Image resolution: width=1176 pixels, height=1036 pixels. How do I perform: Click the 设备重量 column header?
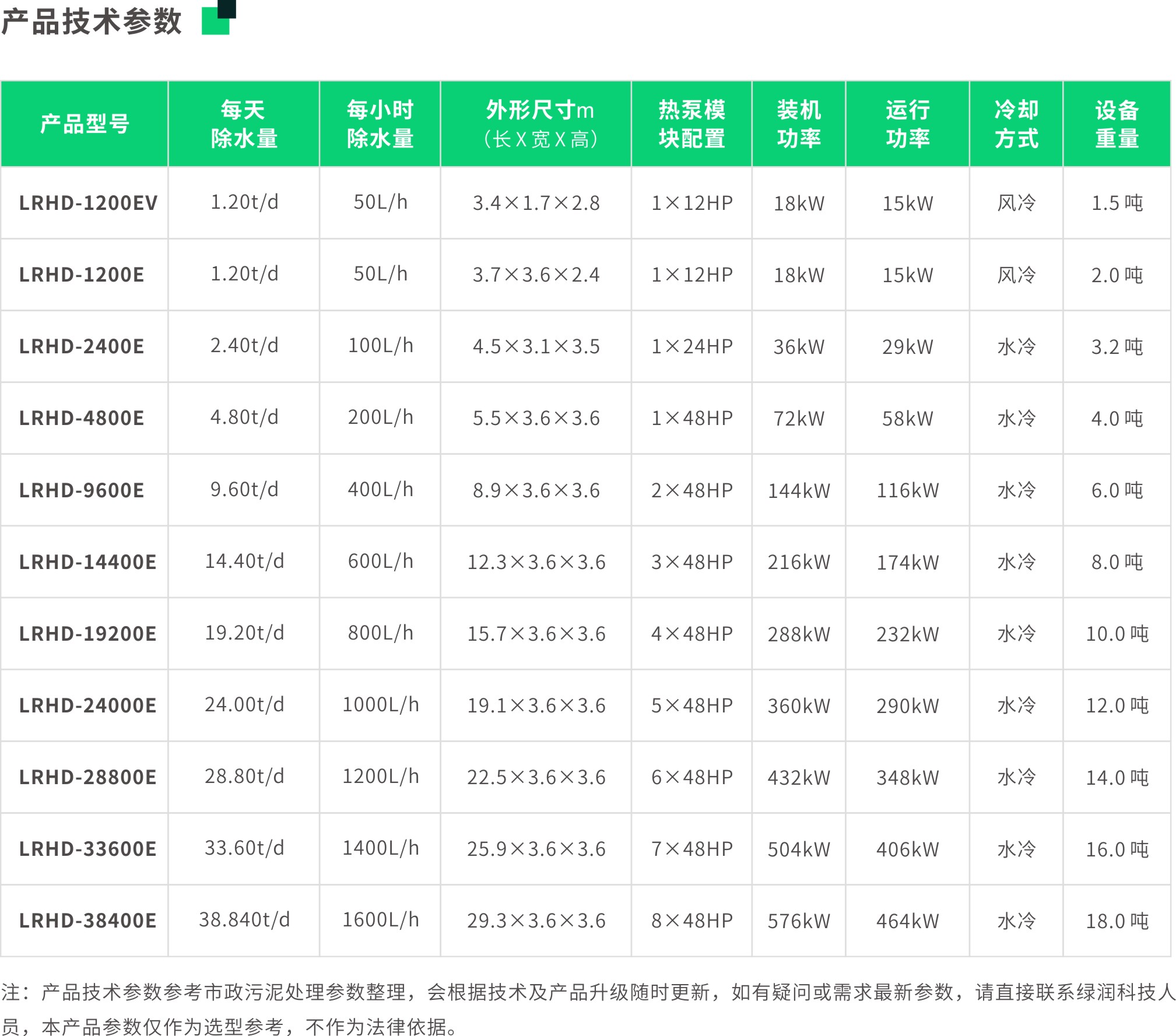pos(1117,124)
